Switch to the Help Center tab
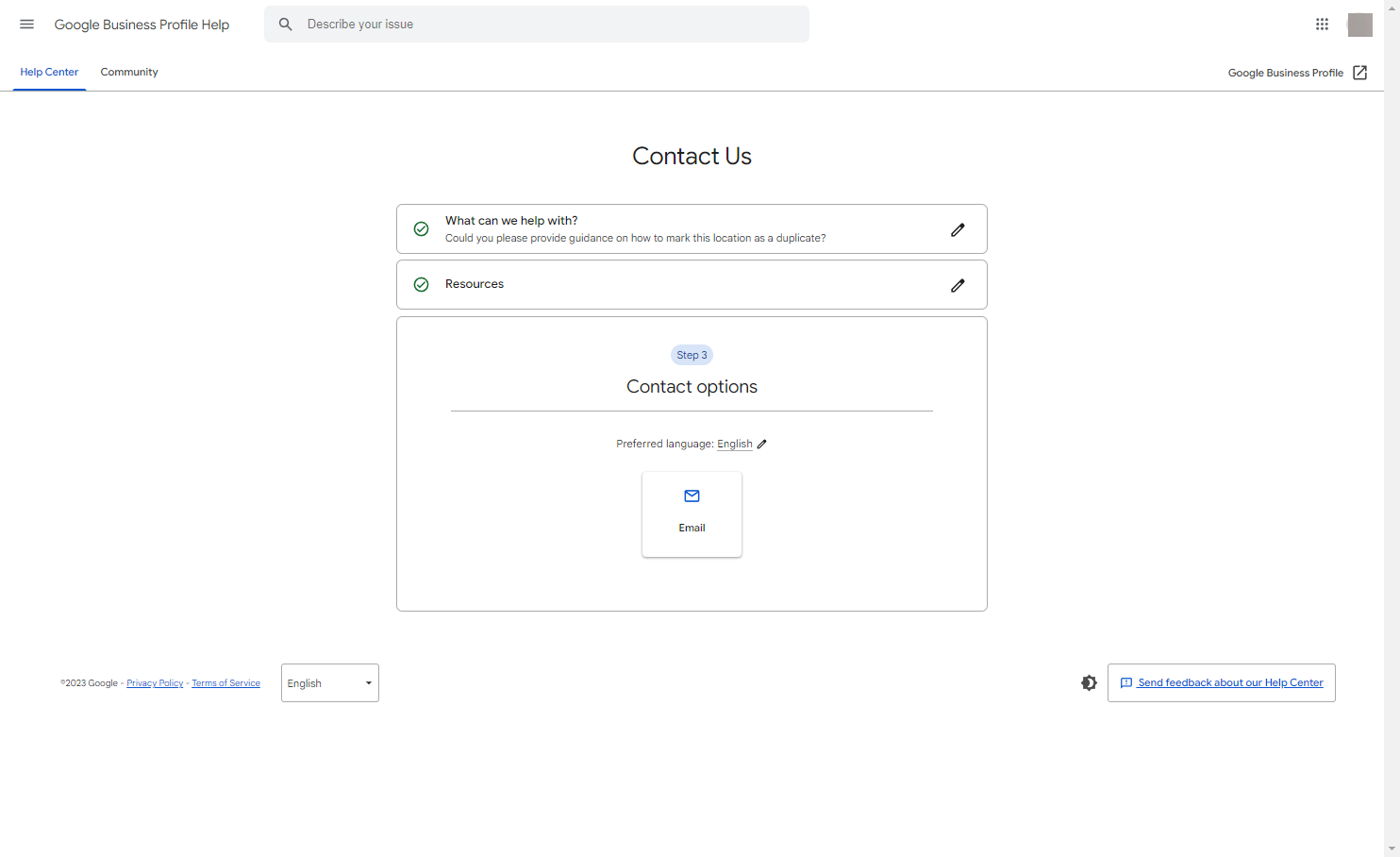The image size is (1400, 857). tap(49, 72)
